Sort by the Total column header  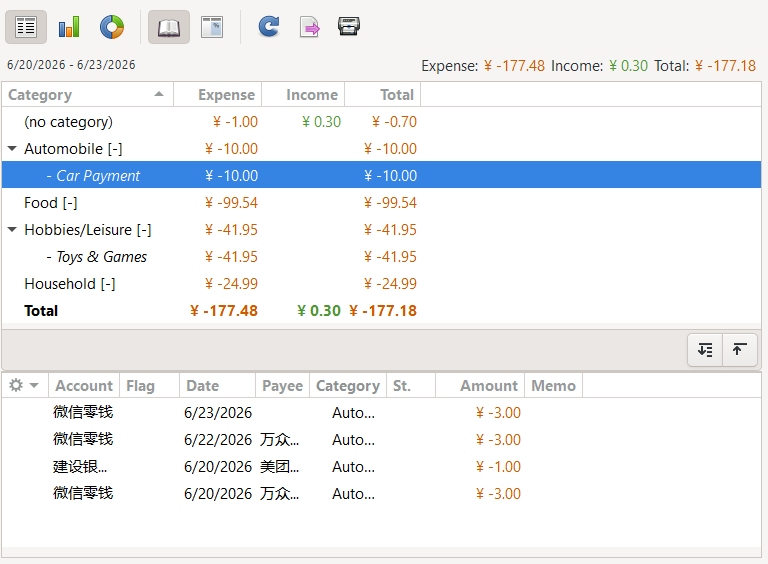tap(383, 94)
